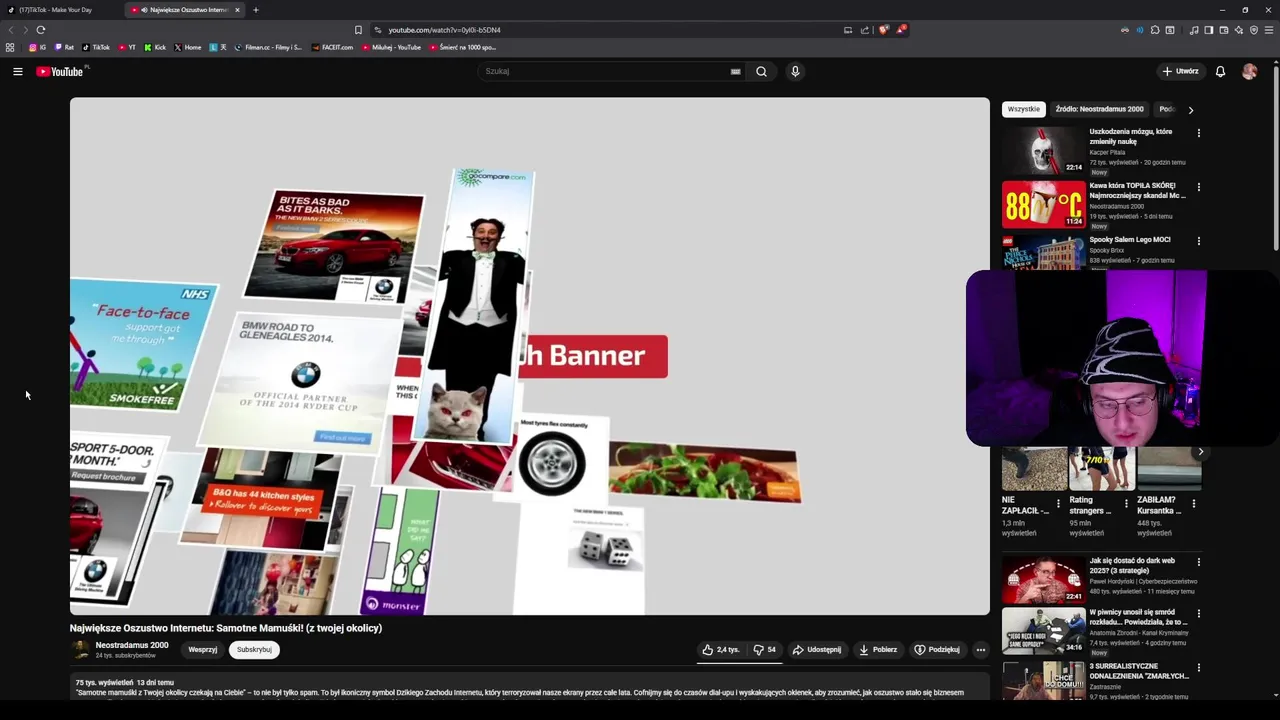Click the page vertical scrollbar
This screenshot has height=720, width=1280.
[x=1275, y=157]
